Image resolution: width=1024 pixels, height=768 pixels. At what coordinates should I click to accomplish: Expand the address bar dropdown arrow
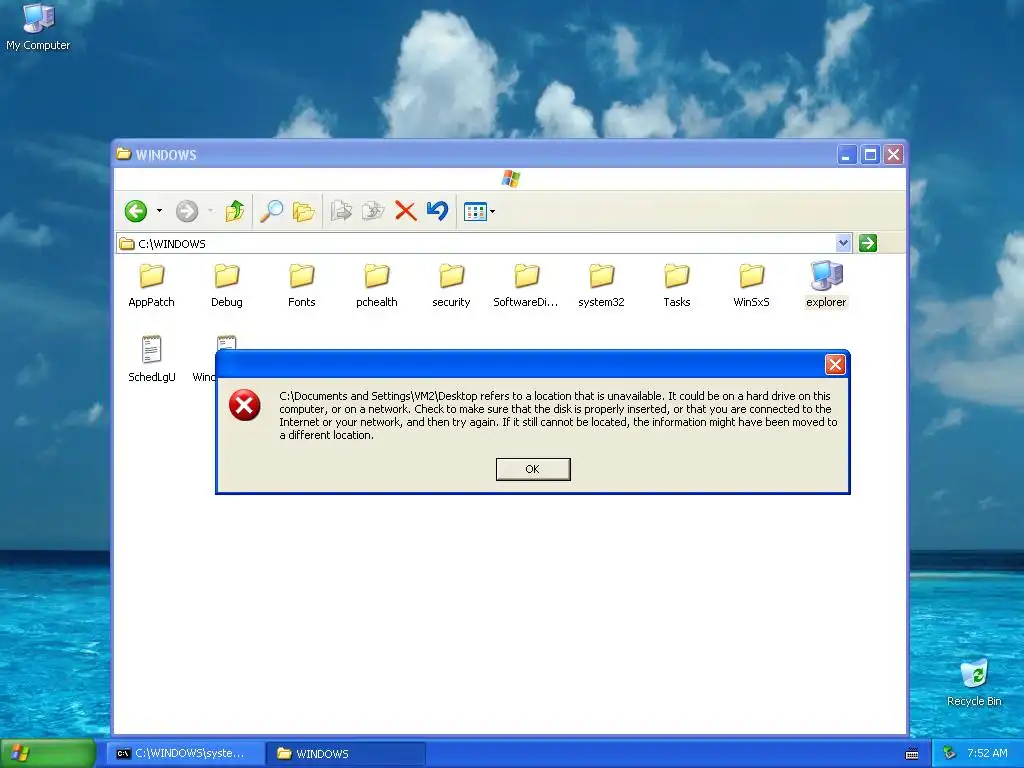[843, 244]
